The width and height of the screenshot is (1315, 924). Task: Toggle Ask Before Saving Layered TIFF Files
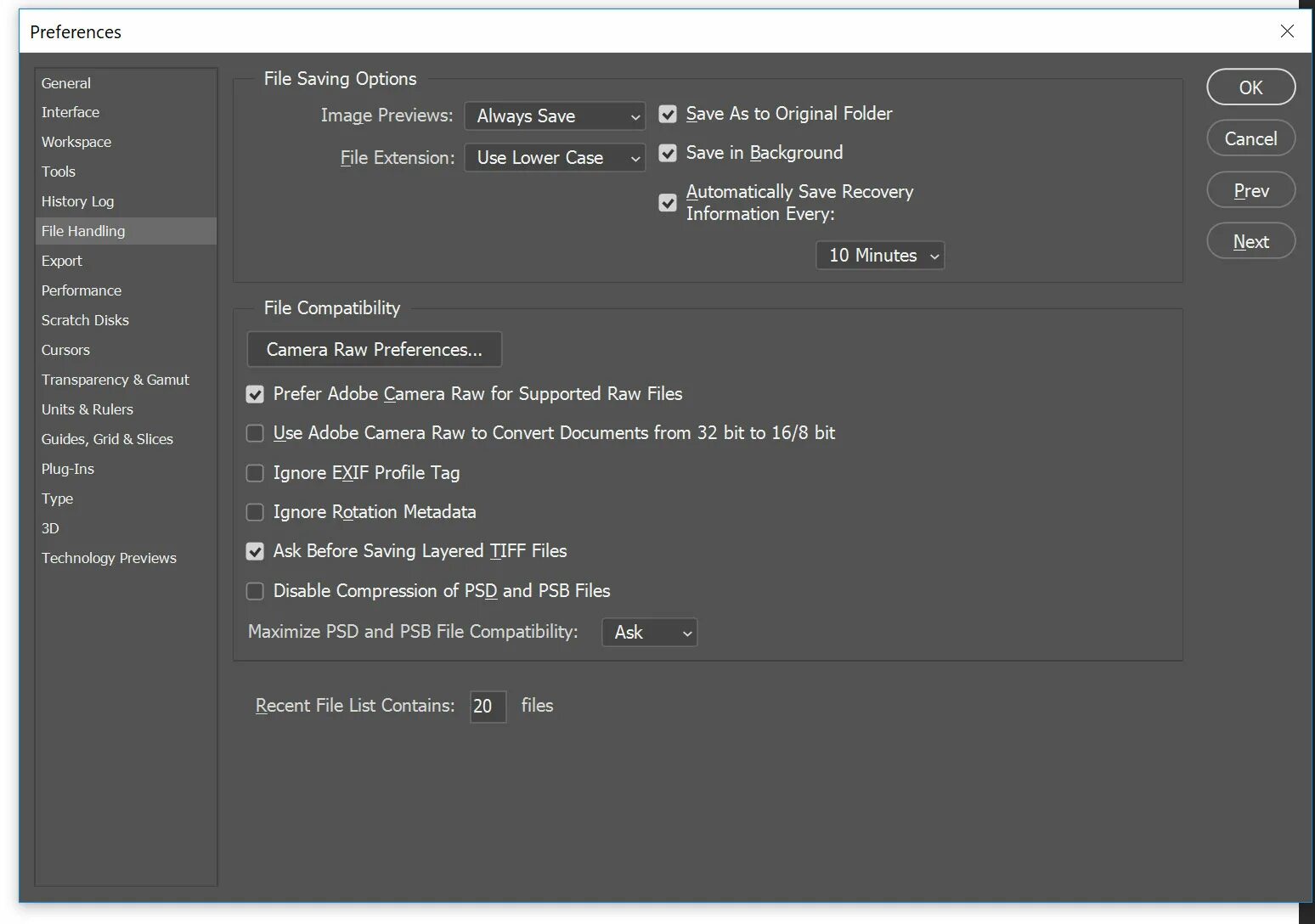(255, 551)
